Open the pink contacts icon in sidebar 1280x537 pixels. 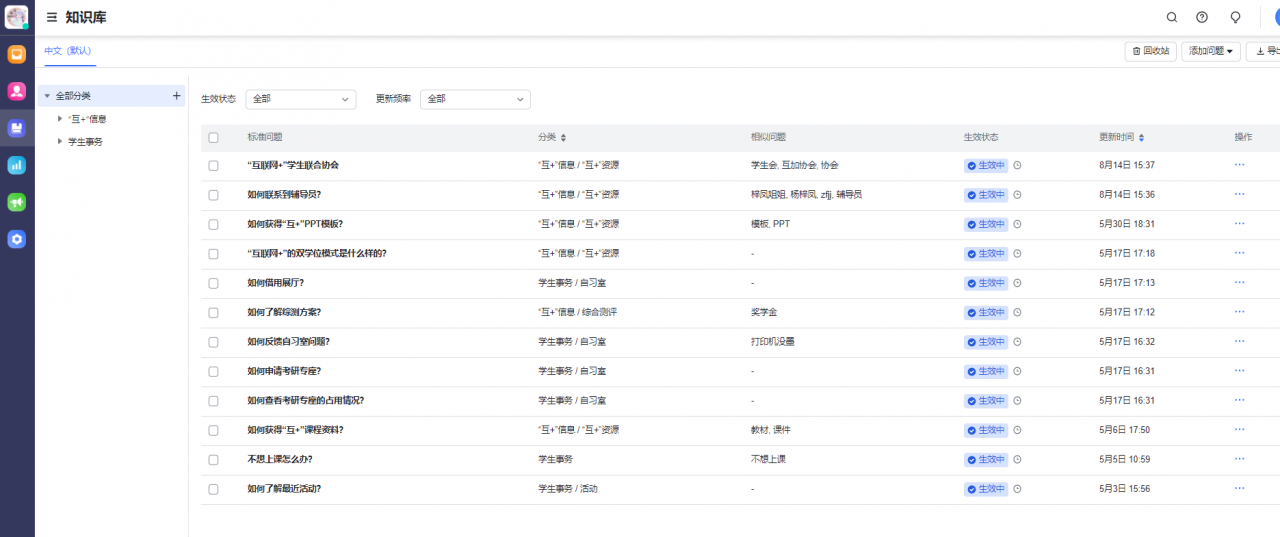click(x=17, y=92)
